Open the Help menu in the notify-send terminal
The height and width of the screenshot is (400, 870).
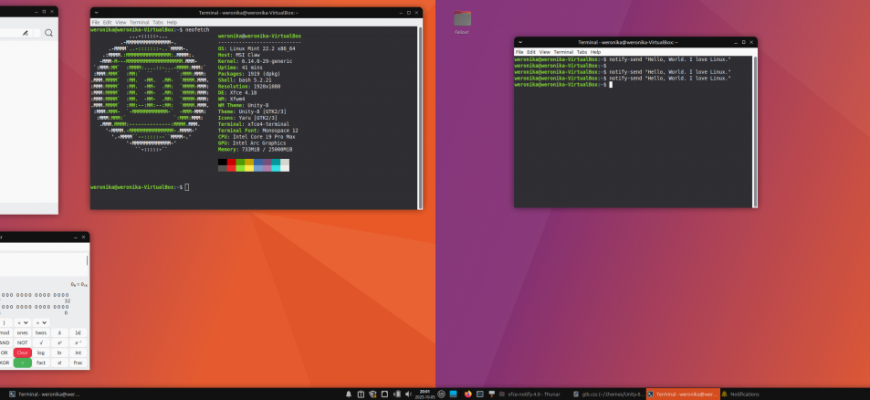(x=595, y=51)
